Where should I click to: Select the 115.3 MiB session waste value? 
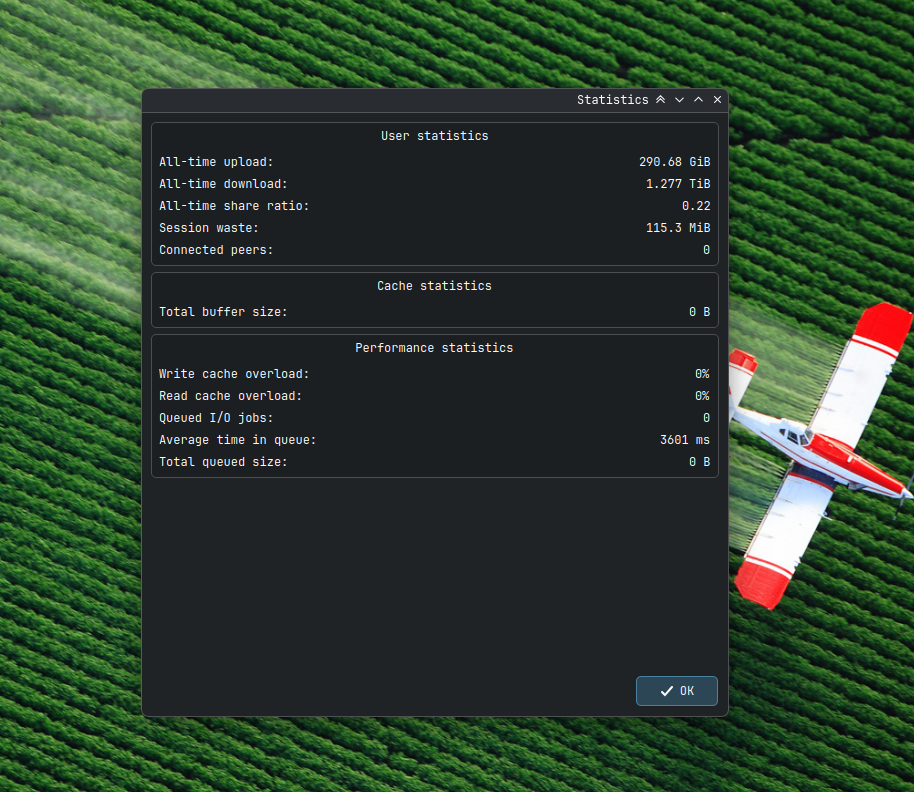678,228
